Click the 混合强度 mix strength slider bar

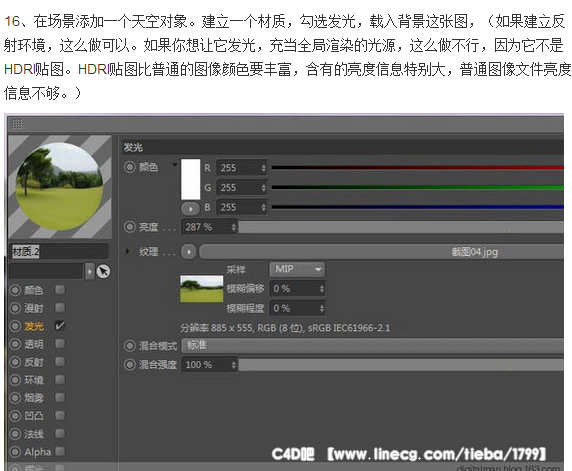(x=401, y=364)
